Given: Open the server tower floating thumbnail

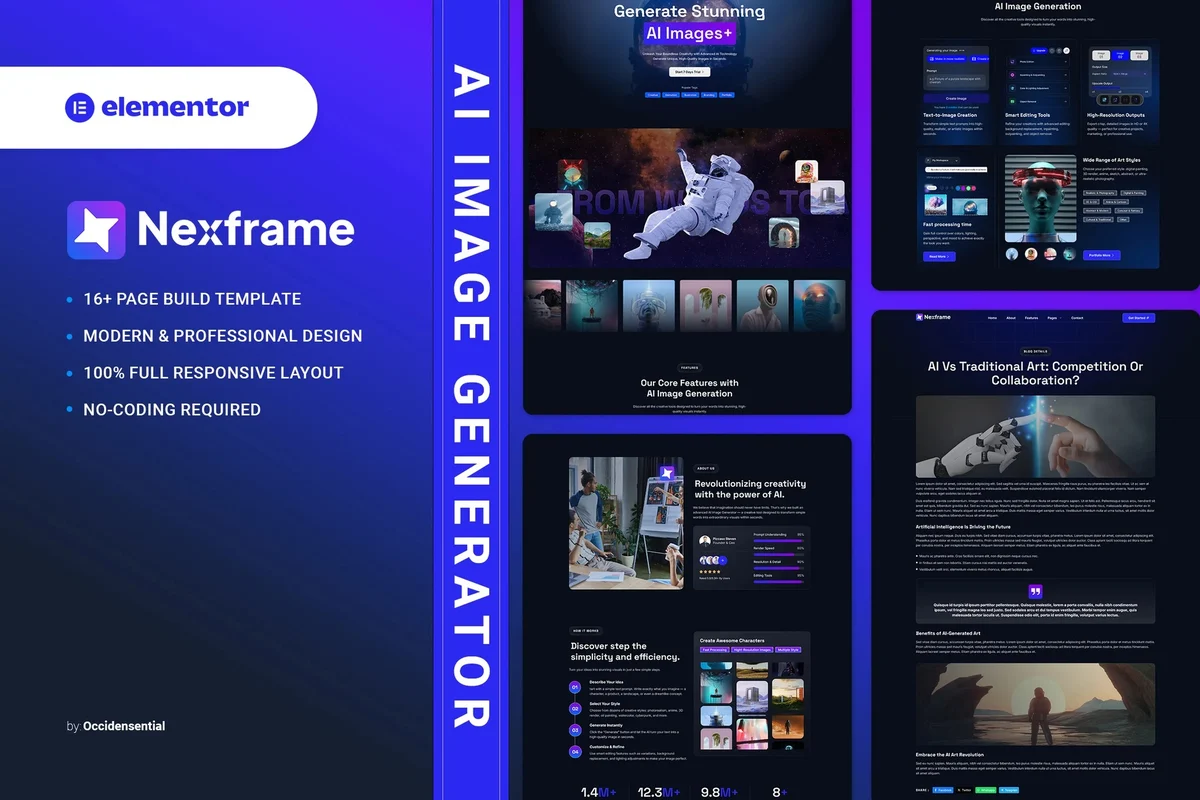Looking at the screenshot, I should tap(827, 195).
